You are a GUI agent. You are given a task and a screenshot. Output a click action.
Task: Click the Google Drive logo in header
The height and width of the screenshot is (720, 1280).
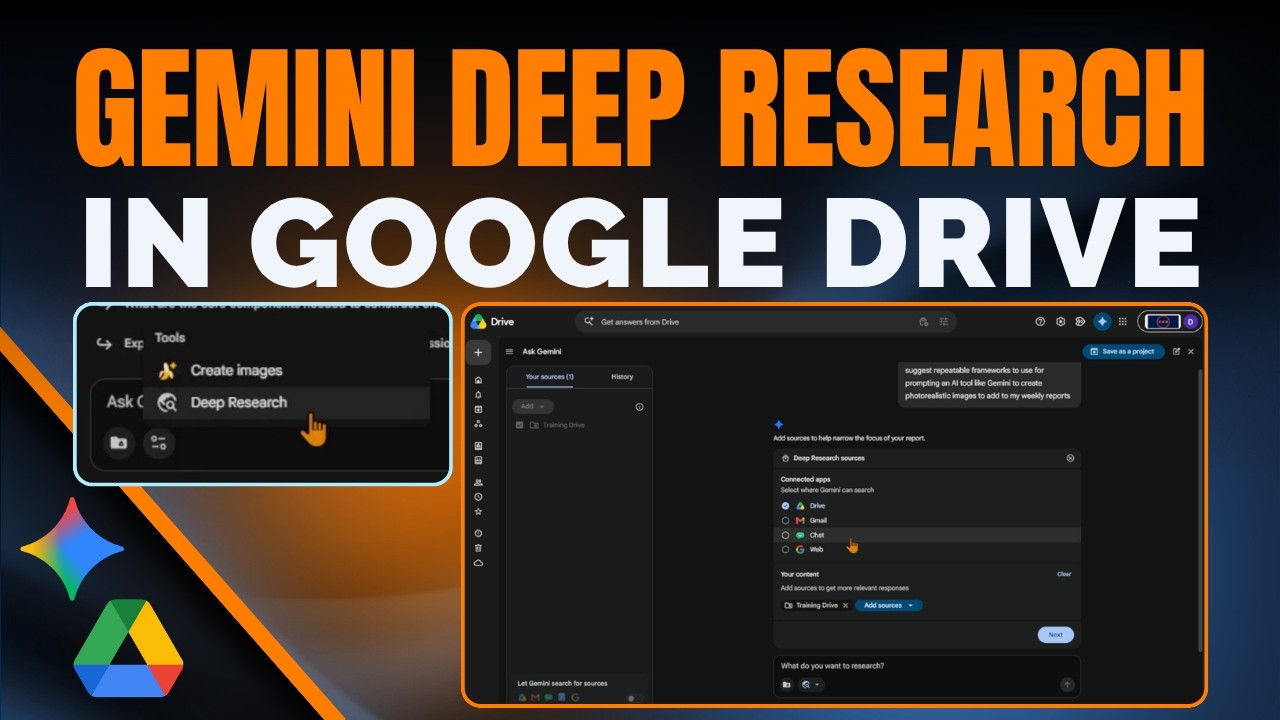pos(479,322)
